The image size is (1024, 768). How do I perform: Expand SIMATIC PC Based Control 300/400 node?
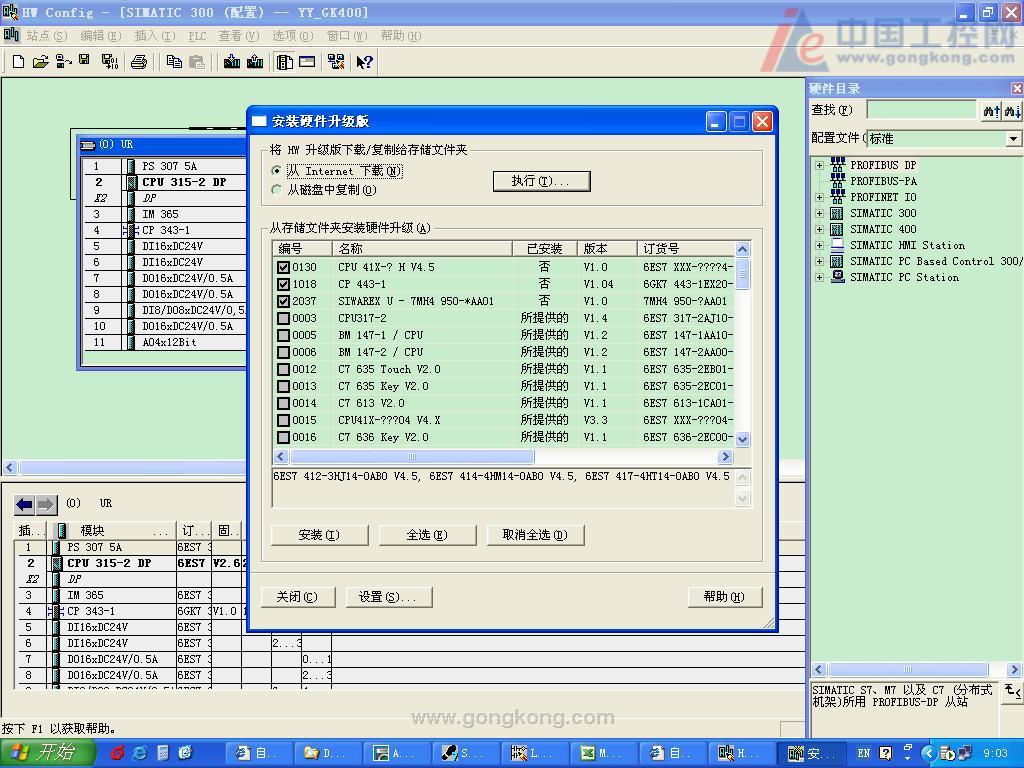point(819,261)
